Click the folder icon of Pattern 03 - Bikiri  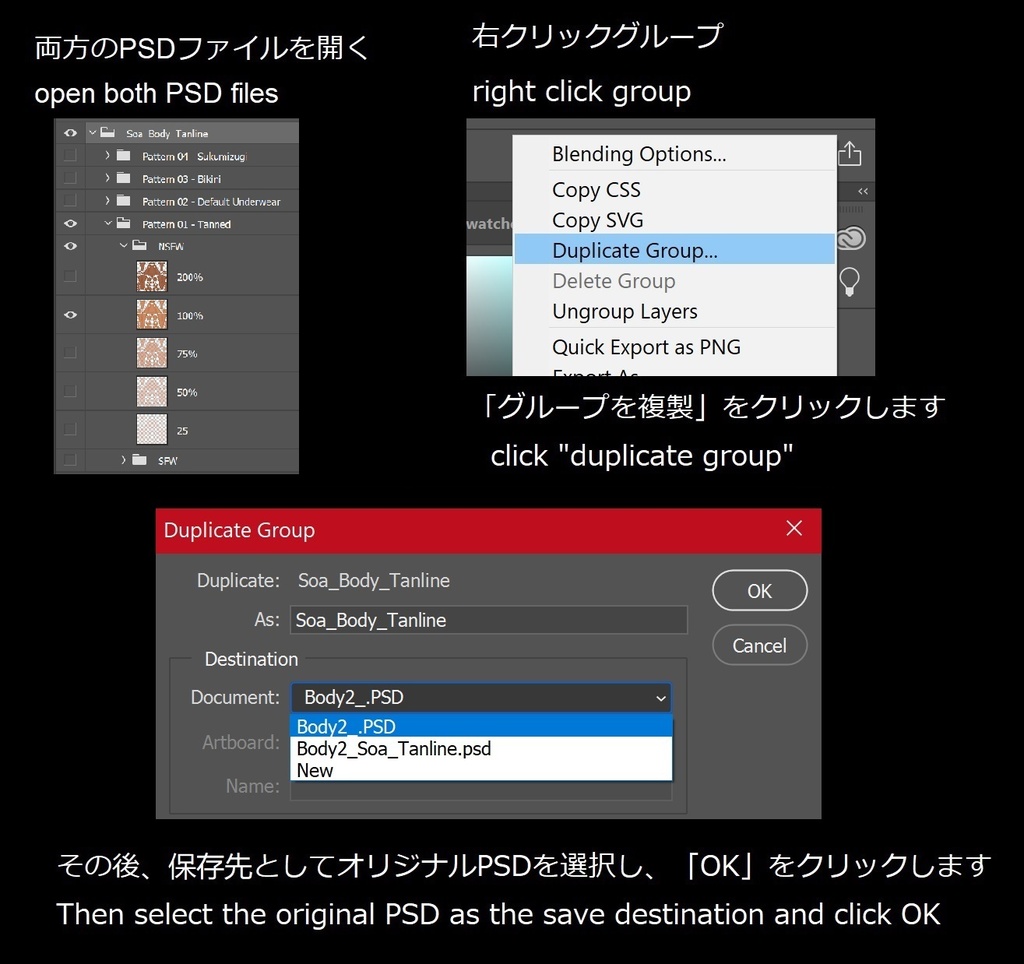click(123, 178)
